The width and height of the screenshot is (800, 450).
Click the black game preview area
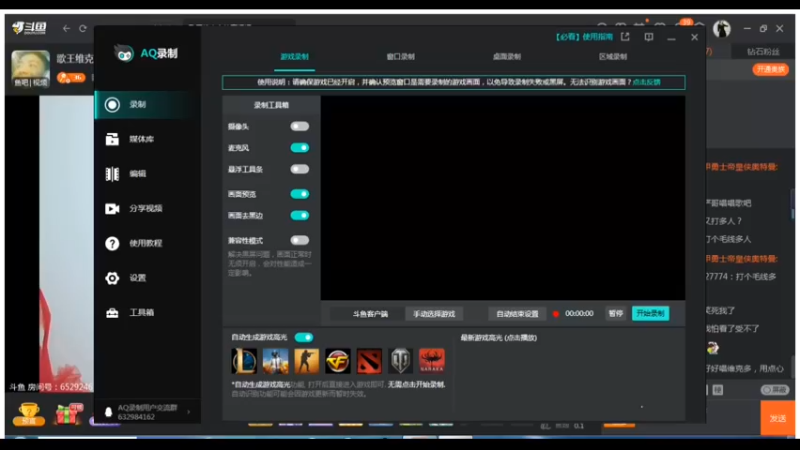503,198
